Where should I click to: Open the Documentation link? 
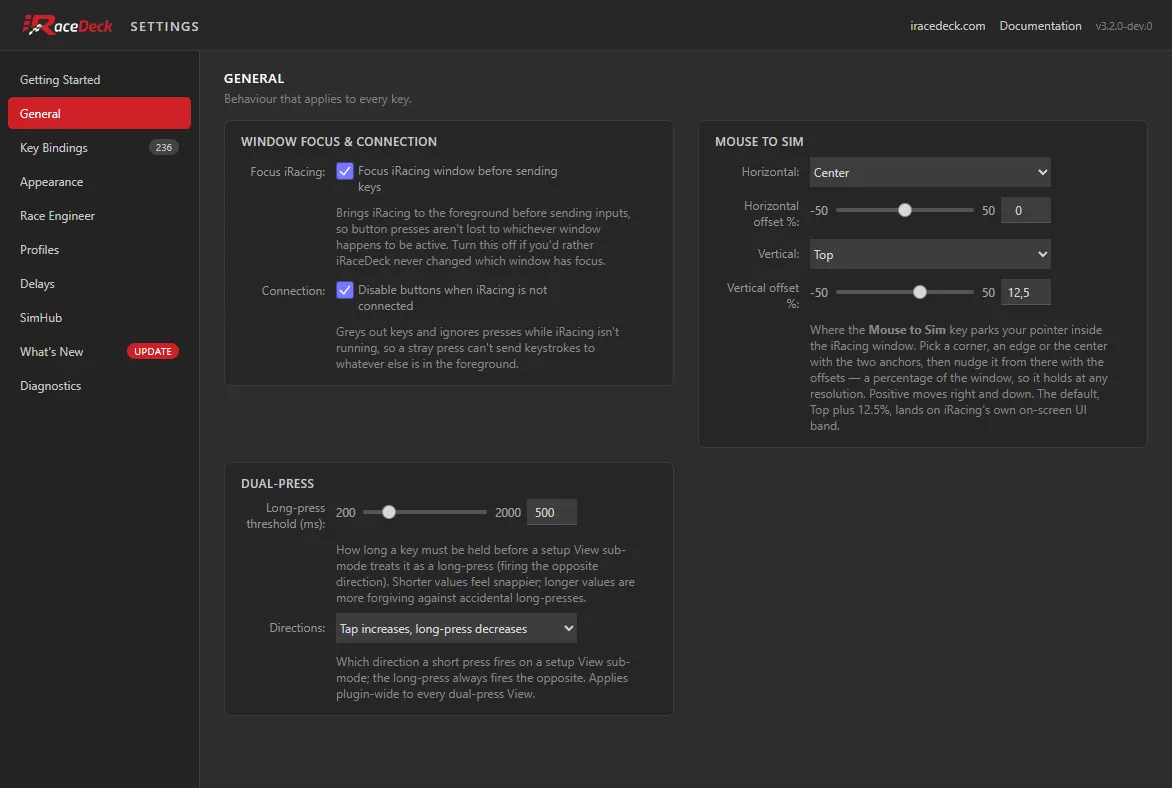click(1040, 25)
